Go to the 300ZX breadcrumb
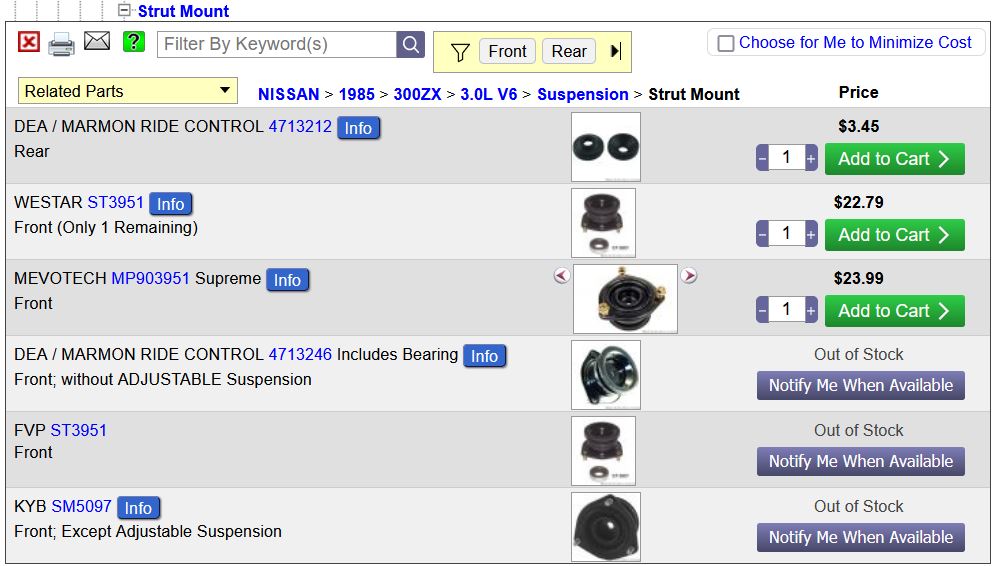The width and height of the screenshot is (994, 566). tap(417, 94)
